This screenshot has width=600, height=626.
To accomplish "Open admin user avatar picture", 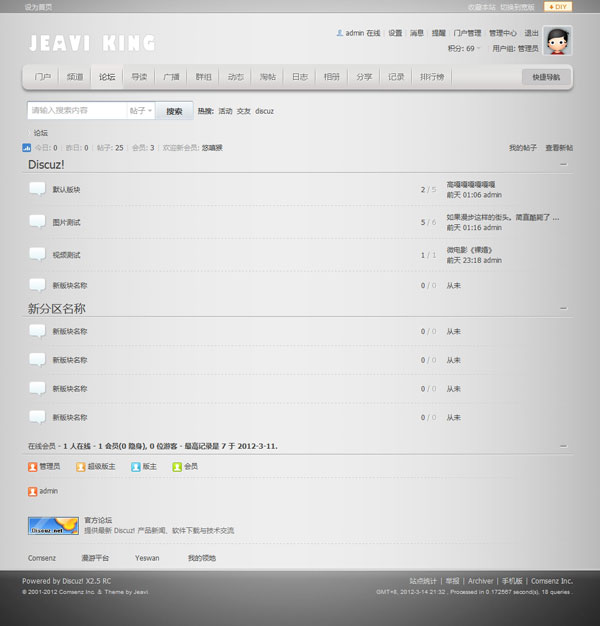I will [558, 41].
